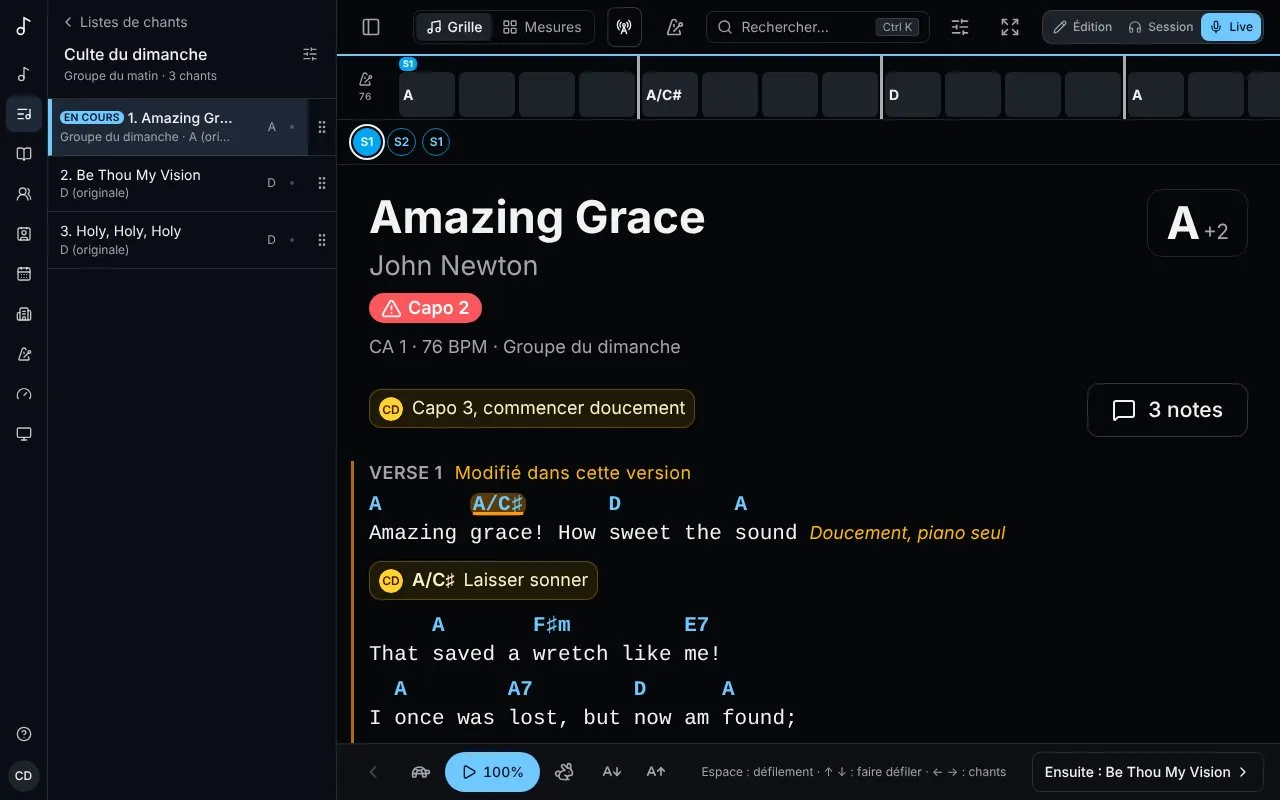Select the Mesures view
1280x800 pixels.
542,27
